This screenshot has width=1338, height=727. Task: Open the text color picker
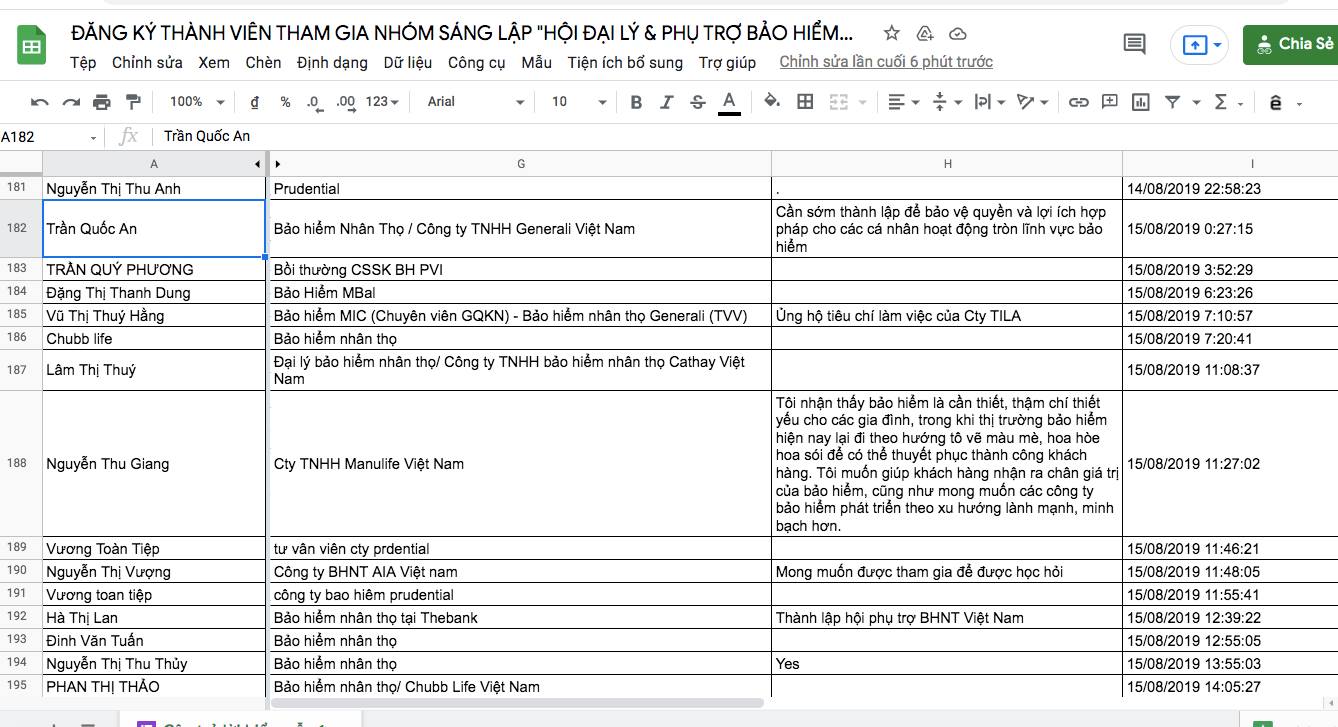point(730,102)
